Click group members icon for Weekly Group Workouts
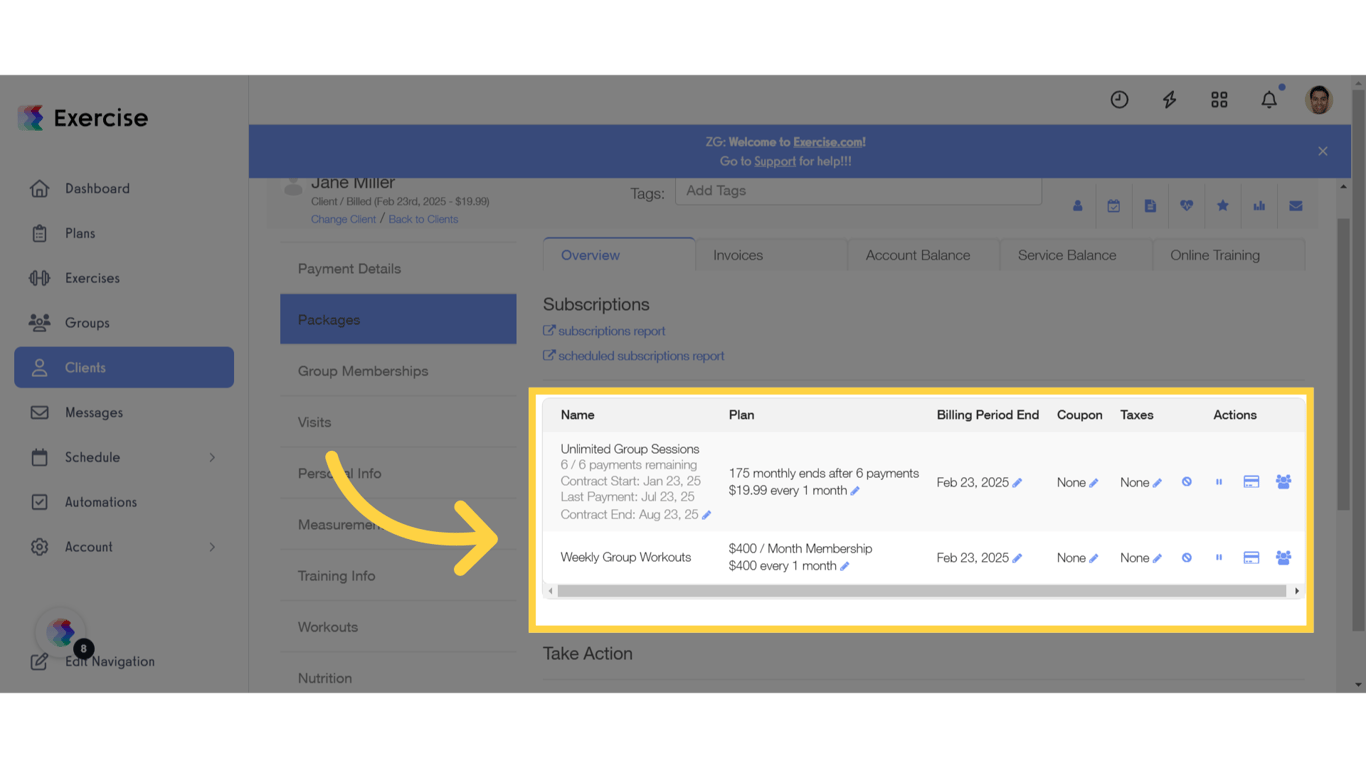 pos(1283,557)
